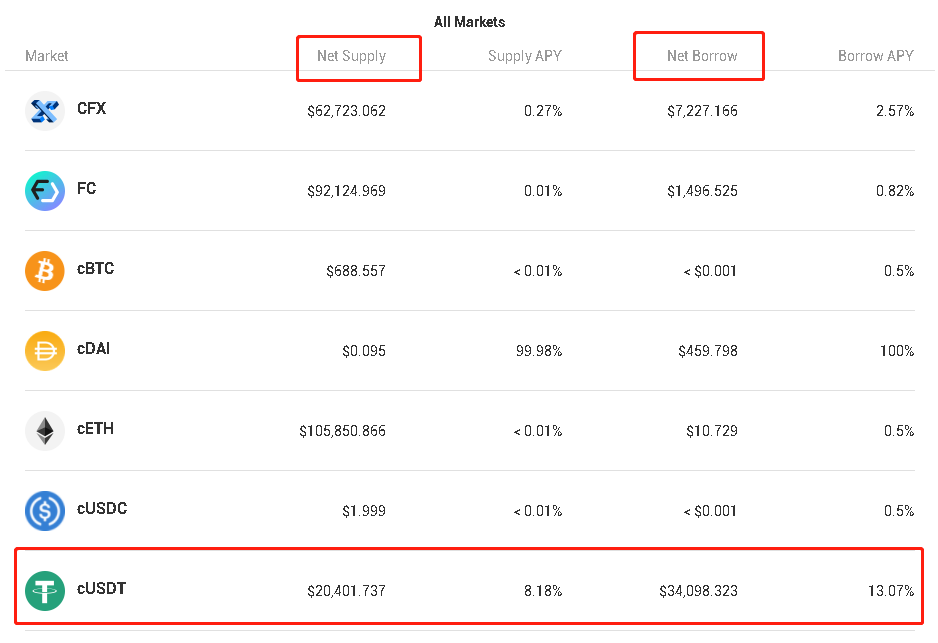This screenshot has height=643, width=938.
Task: Click the orange Bitcoin cBTC icon
Action: click(45, 271)
